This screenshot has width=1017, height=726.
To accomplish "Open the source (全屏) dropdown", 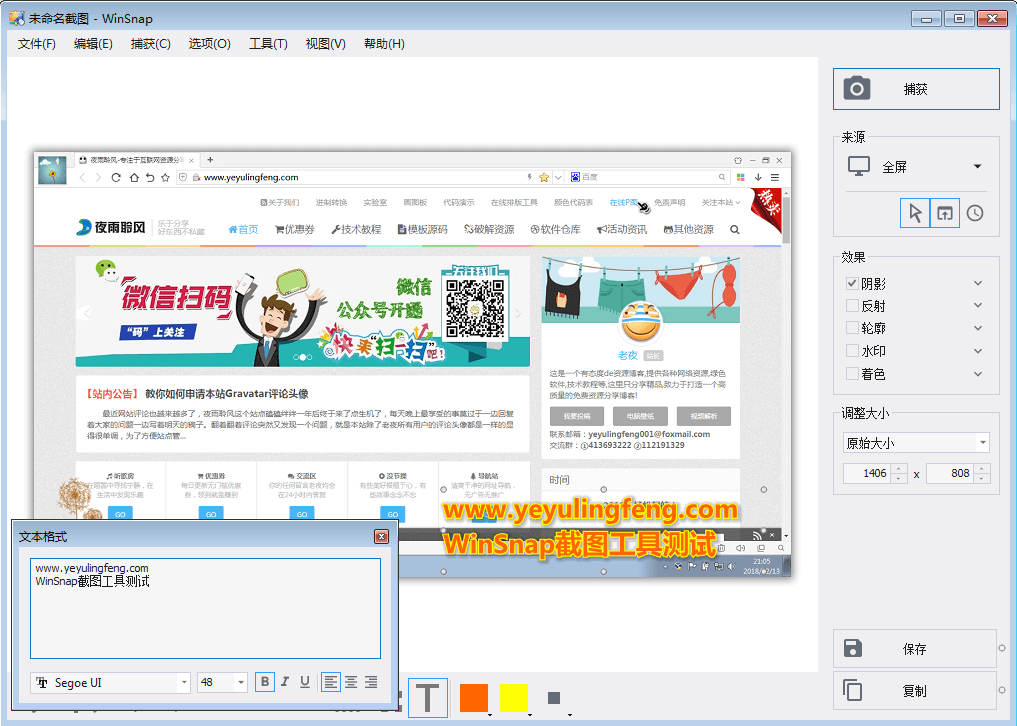I will (977, 167).
